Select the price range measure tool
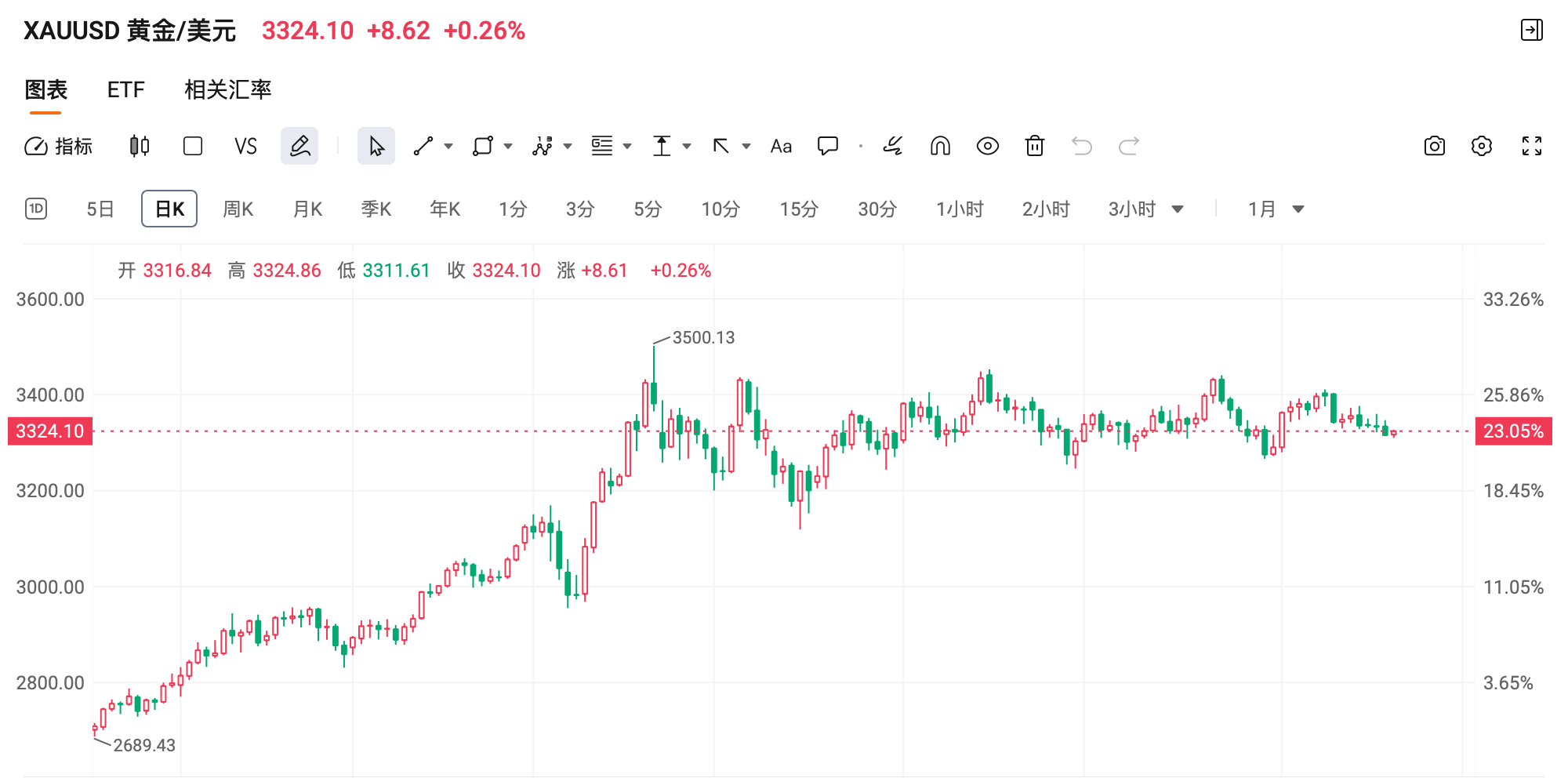 point(662,147)
